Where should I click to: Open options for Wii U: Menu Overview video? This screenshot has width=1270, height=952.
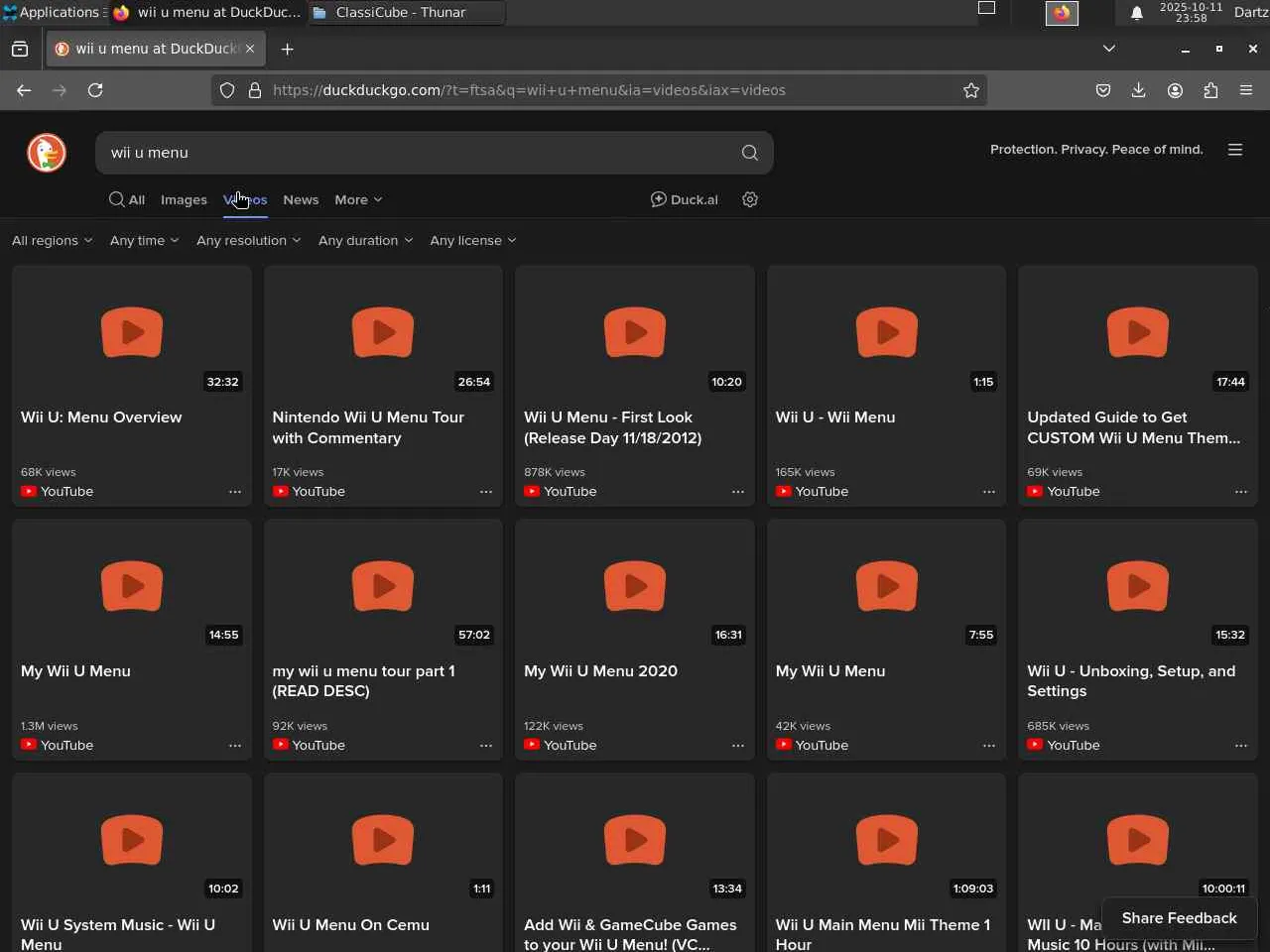[x=235, y=492]
